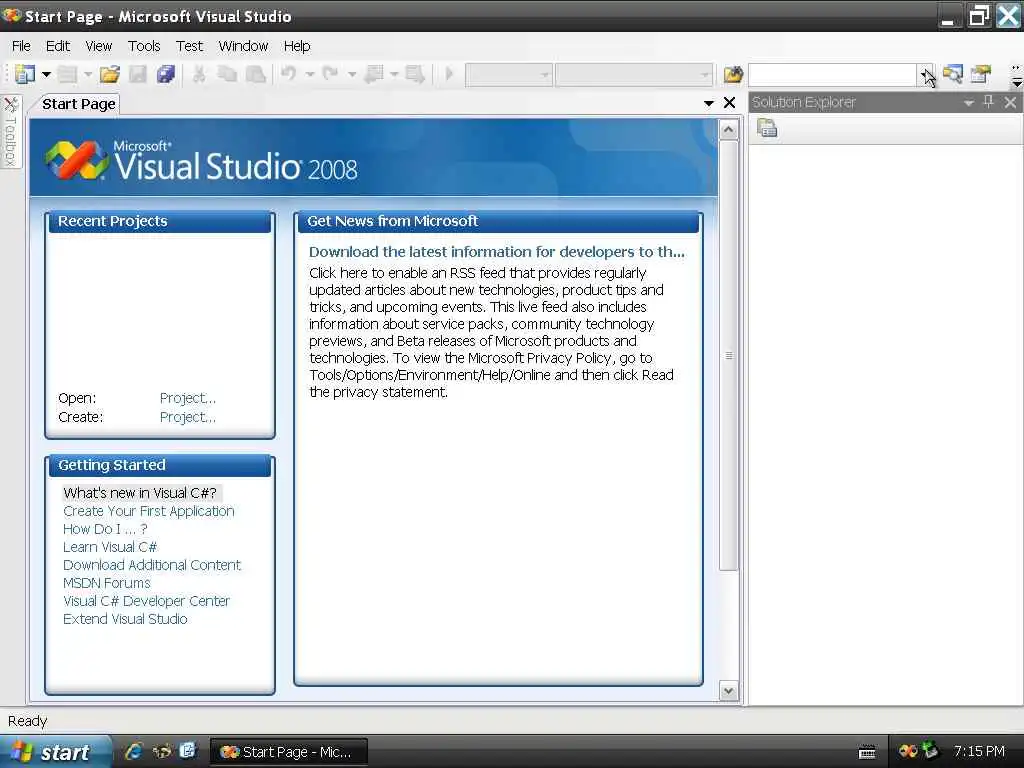Open the Learn Visual C# link
Viewport: 1024px width, 768px height.
point(110,547)
